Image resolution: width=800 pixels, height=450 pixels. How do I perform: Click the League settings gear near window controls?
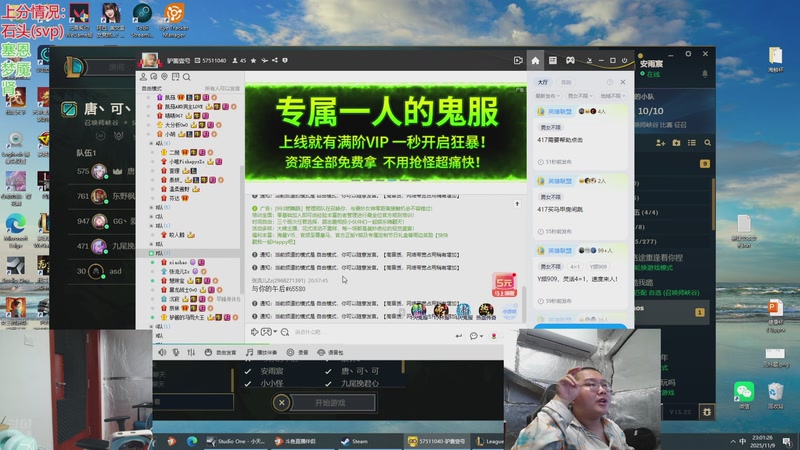pos(688,54)
